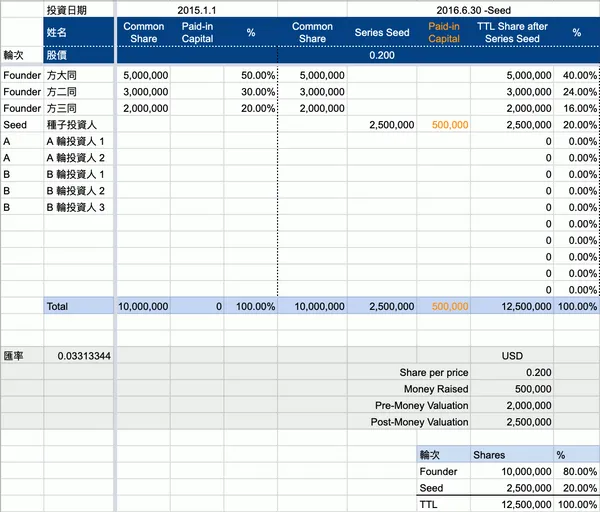Screen dimensions: 600x512
Task: Select the Series Seed column header
Action: coord(382,32)
